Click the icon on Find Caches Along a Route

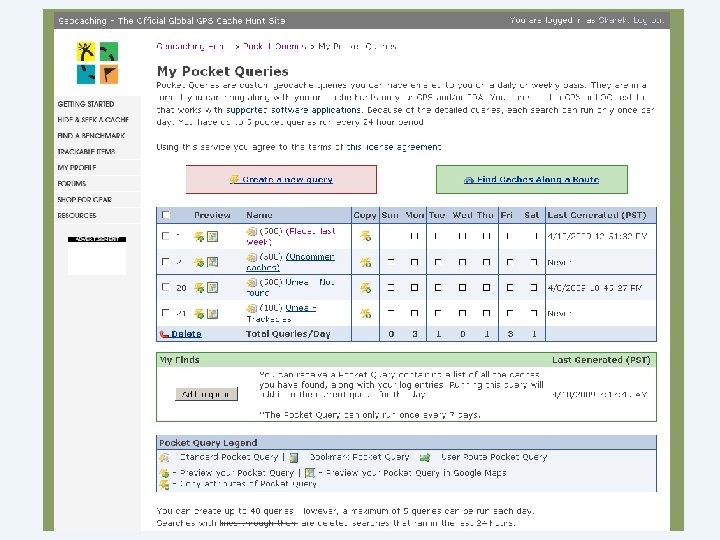(469, 180)
